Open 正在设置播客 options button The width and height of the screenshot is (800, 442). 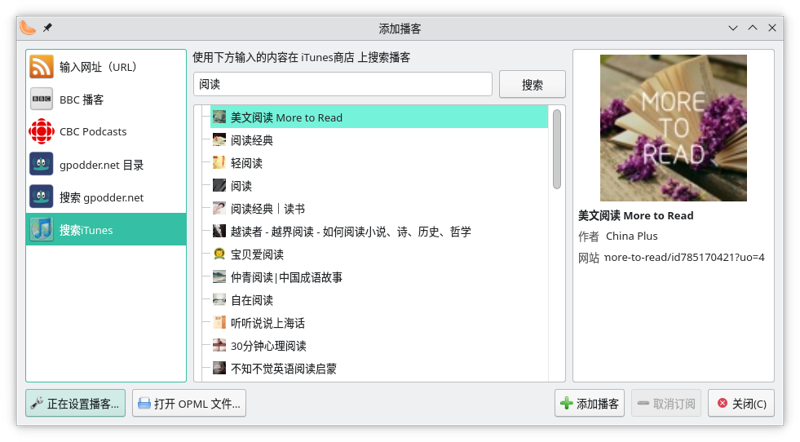[x=76, y=404]
